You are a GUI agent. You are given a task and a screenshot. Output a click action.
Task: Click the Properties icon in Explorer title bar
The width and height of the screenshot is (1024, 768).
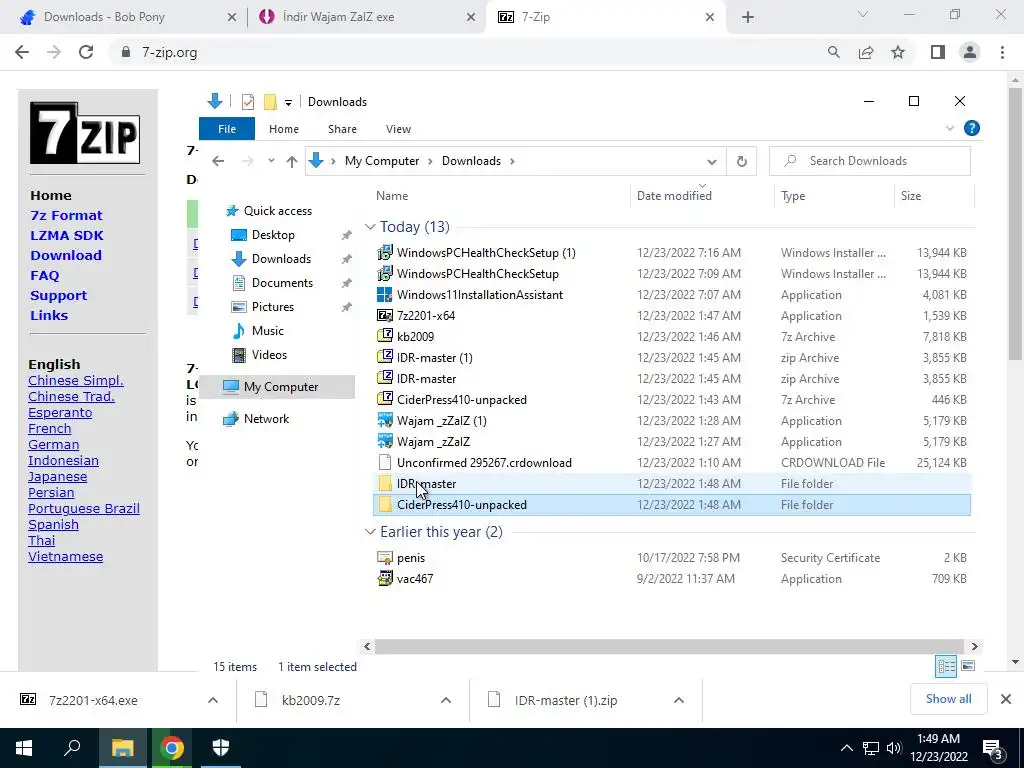pyautogui.click(x=248, y=102)
